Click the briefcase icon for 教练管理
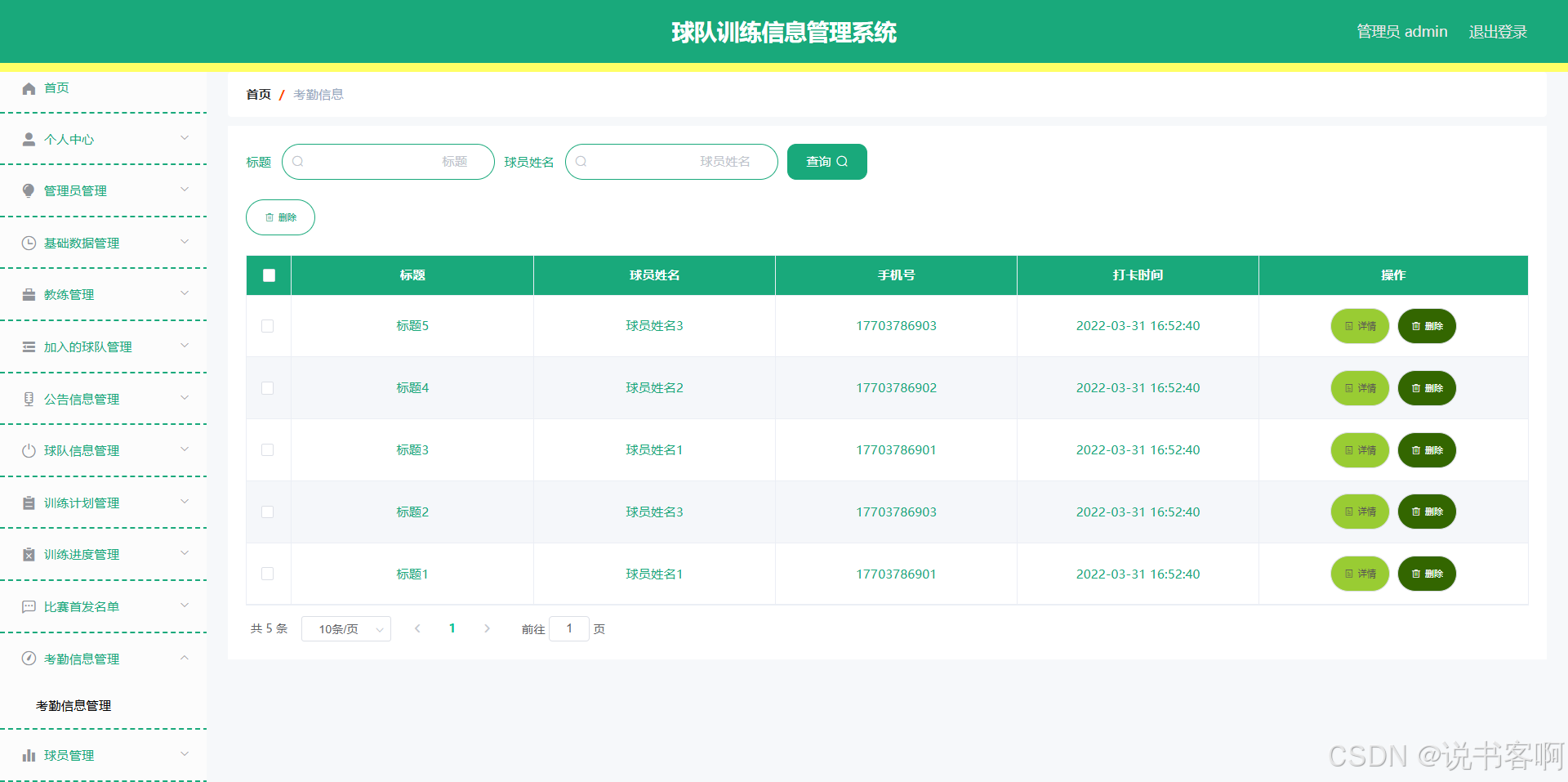 [x=29, y=294]
